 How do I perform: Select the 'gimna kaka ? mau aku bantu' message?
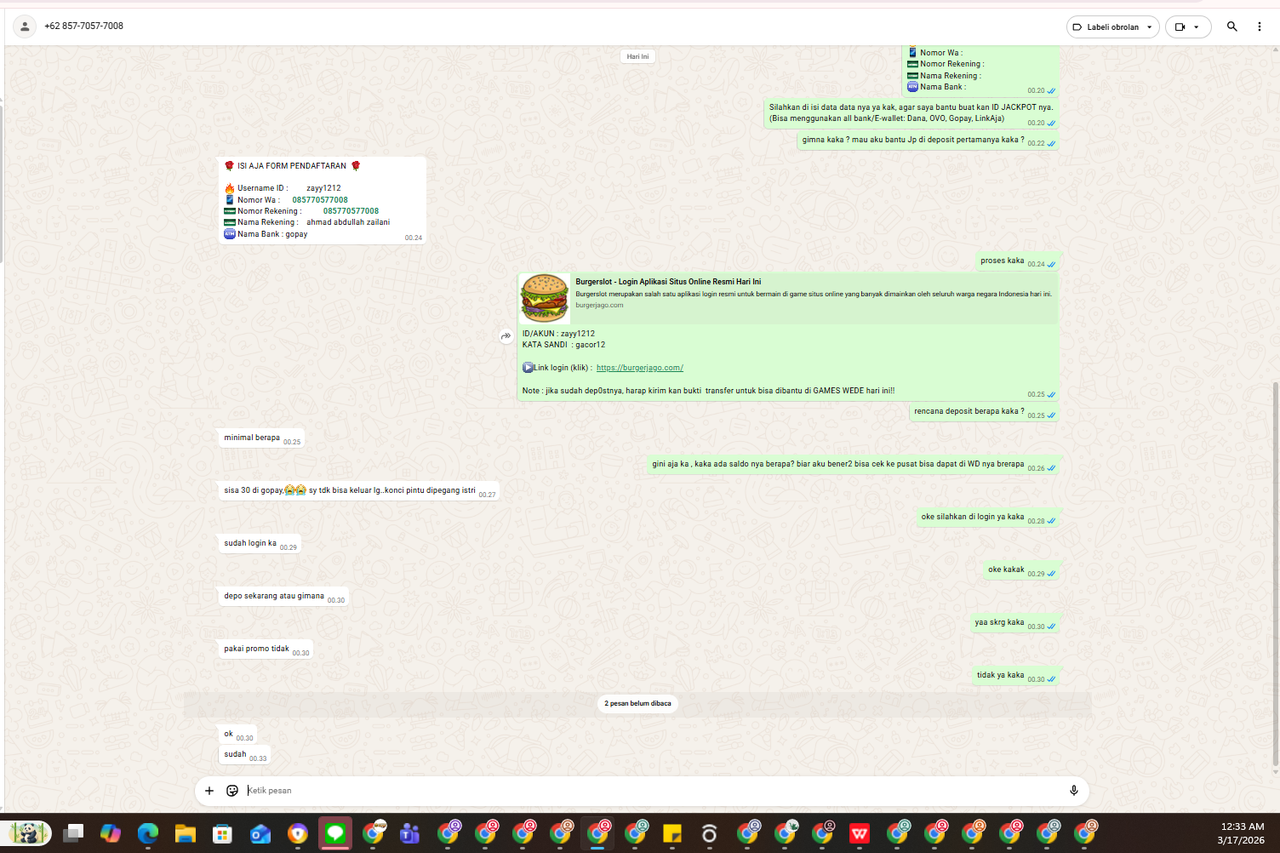[x=929, y=141]
